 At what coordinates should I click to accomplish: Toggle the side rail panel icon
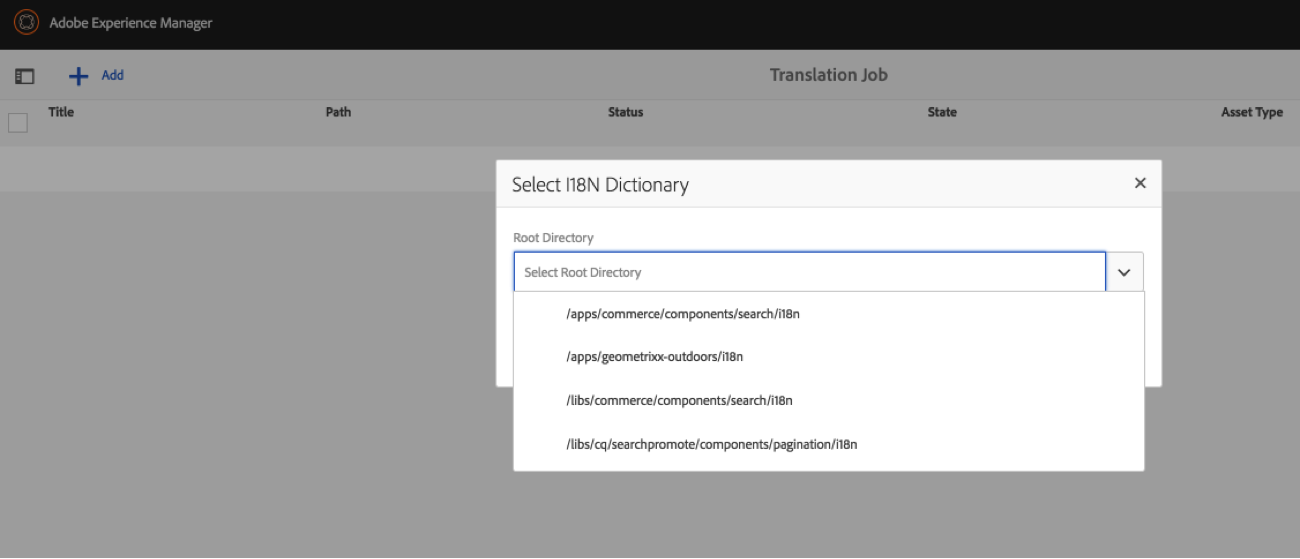(x=25, y=76)
